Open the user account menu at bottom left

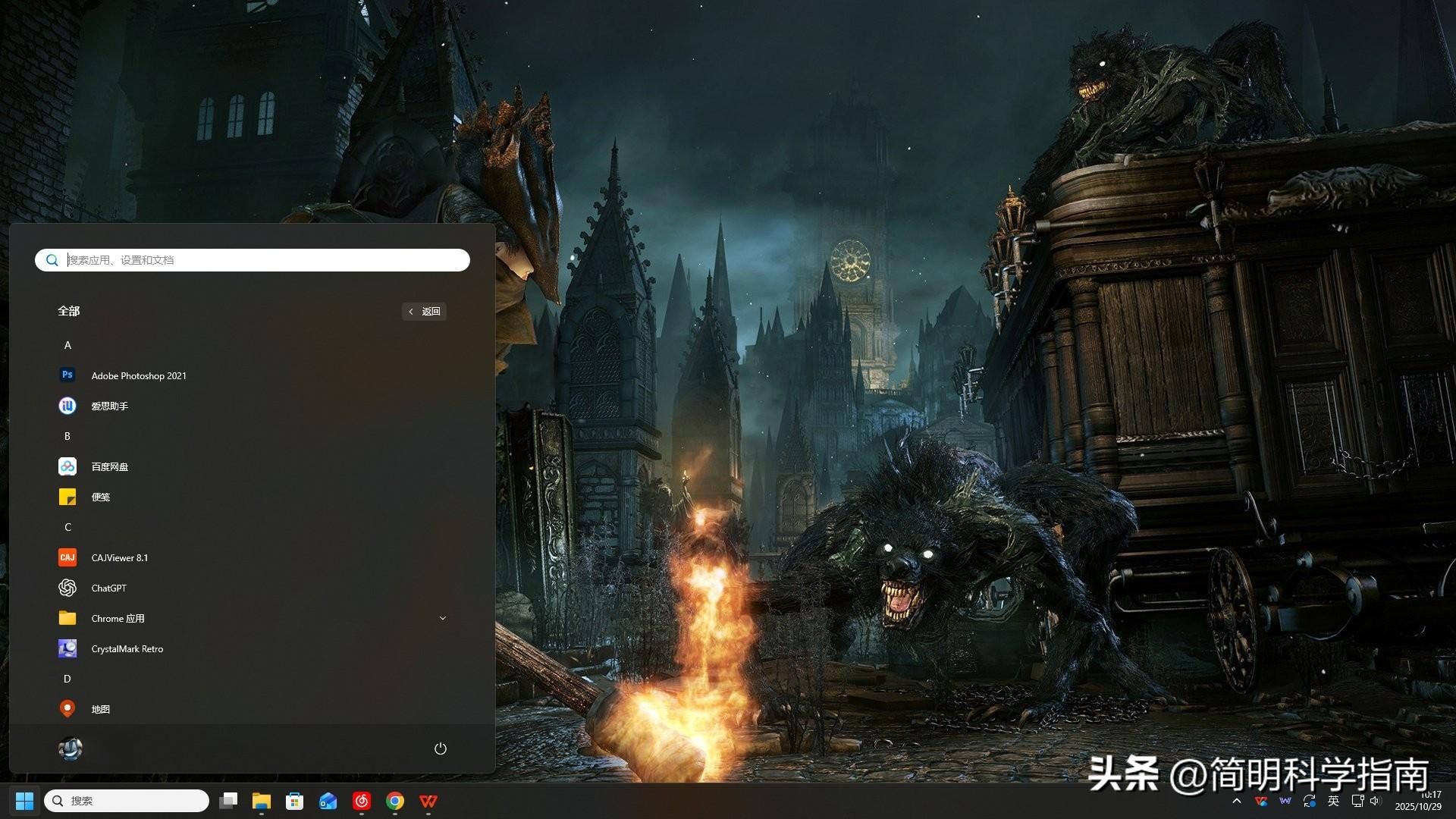tap(70, 748)
